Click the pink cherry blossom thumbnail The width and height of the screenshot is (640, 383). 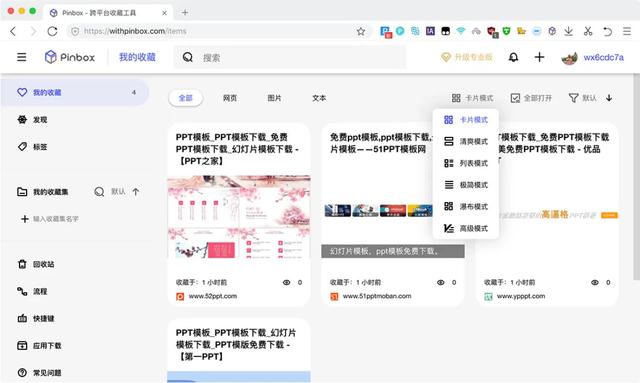coord(239,217)
